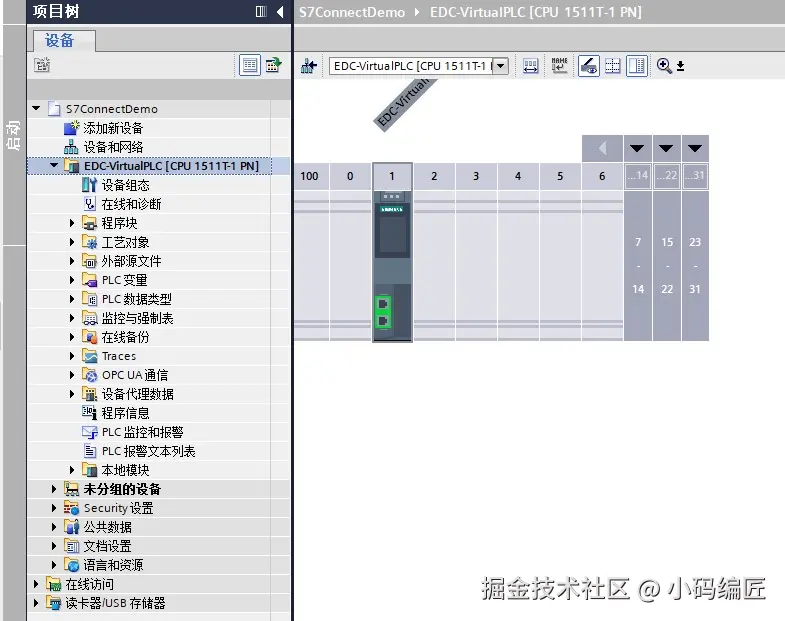Click the project tree toolbar arrow table icon
Viewport: 785px width, 621px height.
pos(273,65)
